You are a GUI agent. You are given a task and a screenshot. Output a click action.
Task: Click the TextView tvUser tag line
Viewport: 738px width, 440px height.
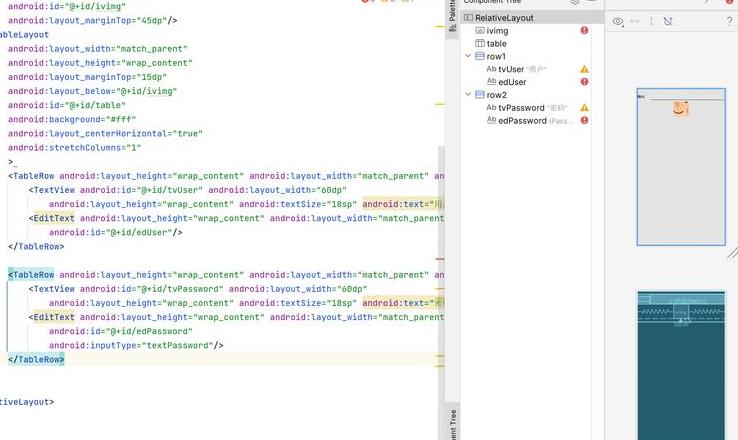(187, 190)
